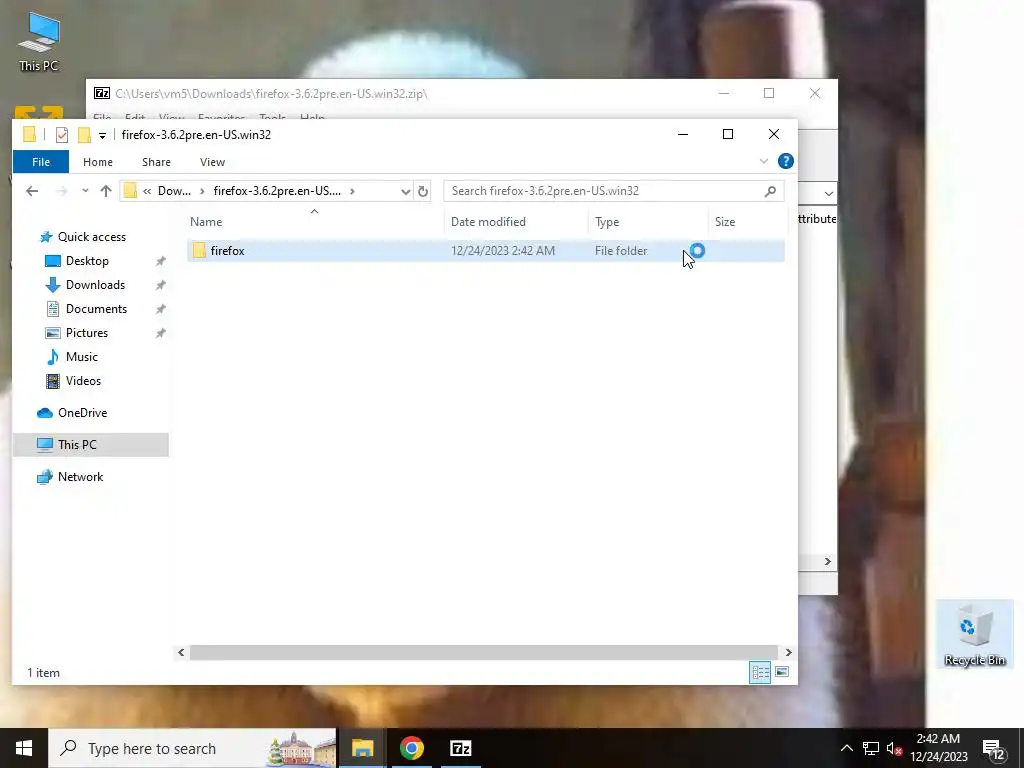Image resolution: width=1024 pixels, height=768 pixels.
Task: Show hidden system tray icons
Action: pos(846,748)
